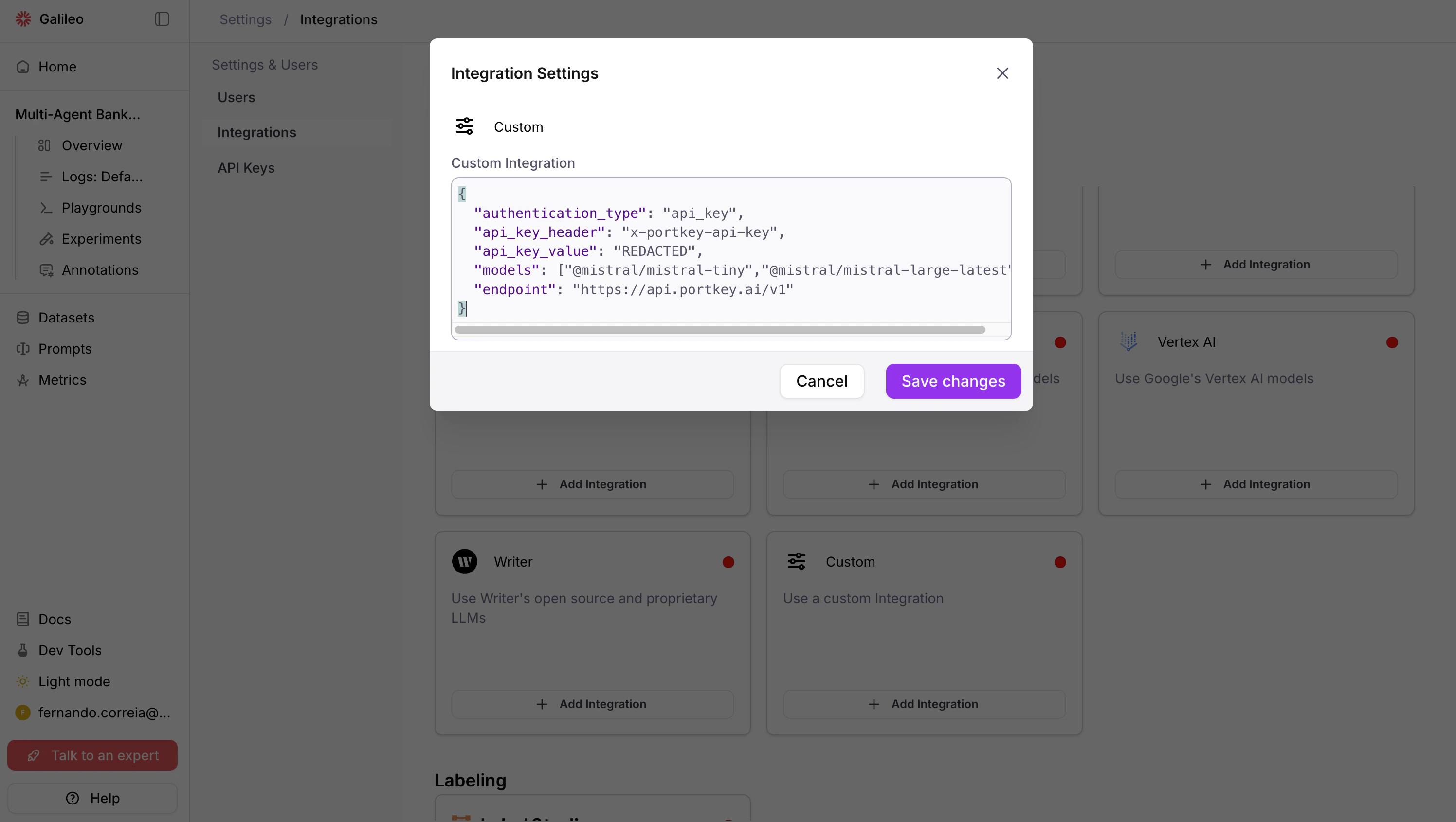1456x822 pixels.
Task: Click the Dev Tools icon
Action: click(22, 650)
